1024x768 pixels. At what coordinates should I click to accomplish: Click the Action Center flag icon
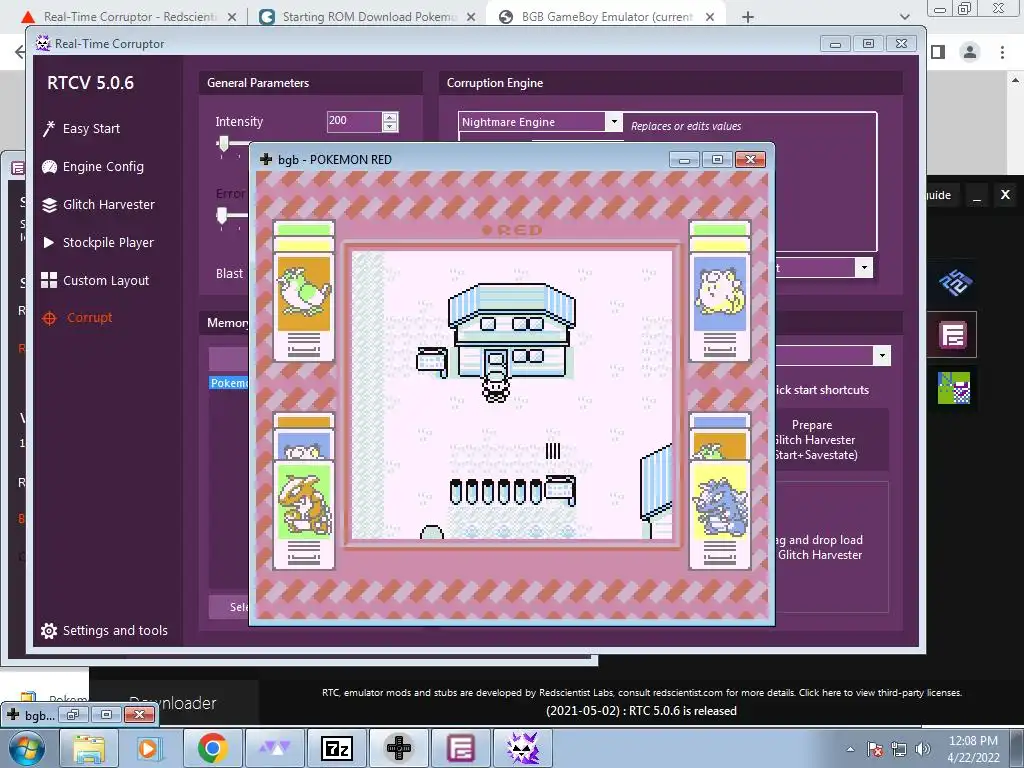875,749
